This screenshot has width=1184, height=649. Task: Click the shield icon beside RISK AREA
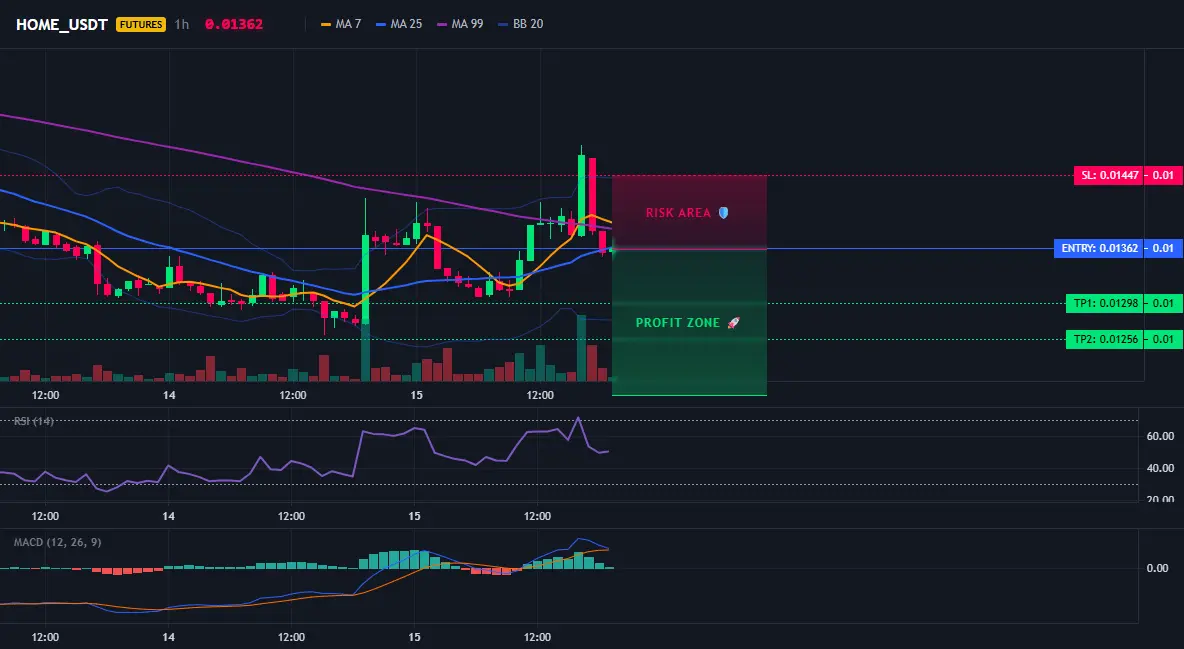point(723,213)
